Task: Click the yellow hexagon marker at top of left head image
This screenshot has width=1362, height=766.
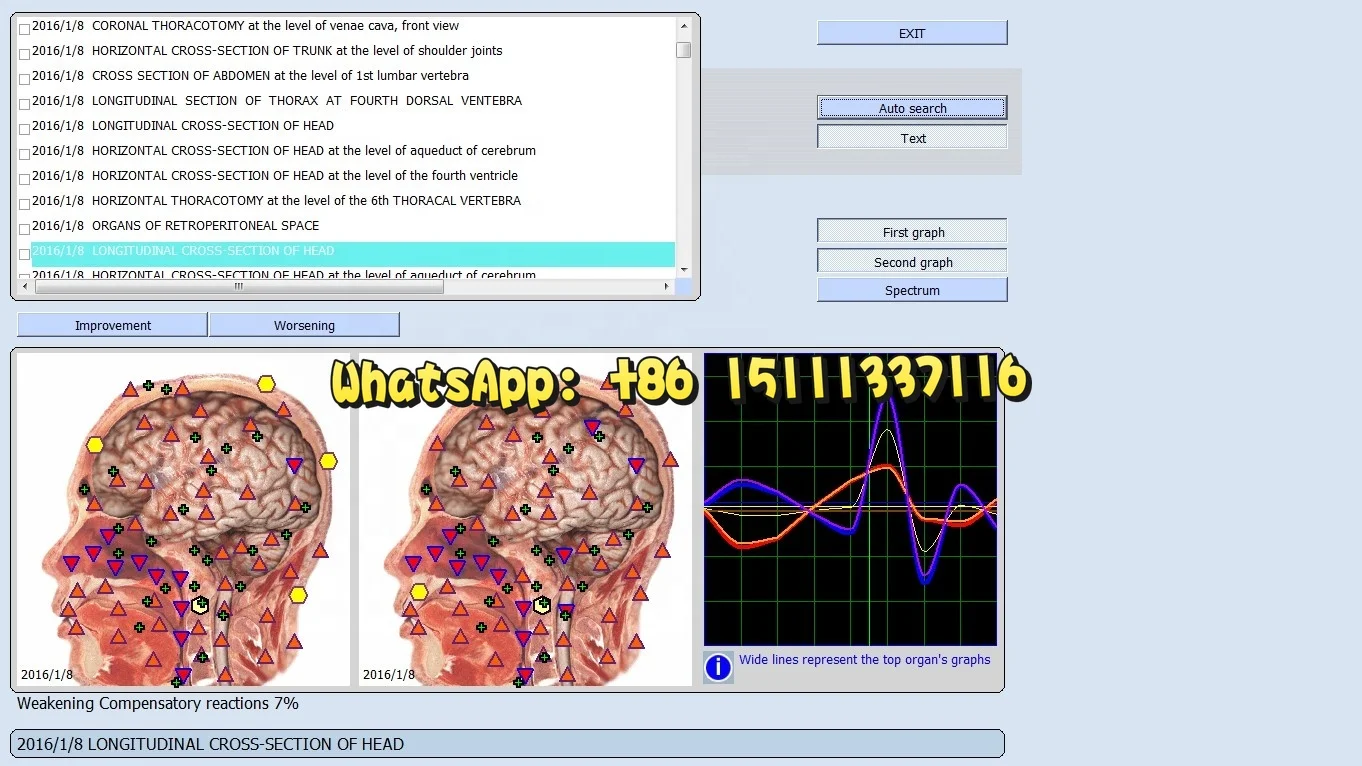Action: (x=266, y=383)
